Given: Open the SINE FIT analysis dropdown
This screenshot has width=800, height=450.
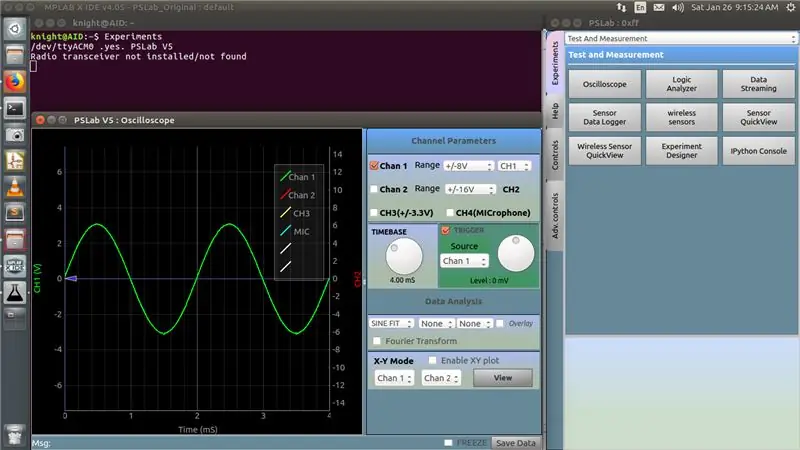Looking at the screenshot, I should point(391,323).
